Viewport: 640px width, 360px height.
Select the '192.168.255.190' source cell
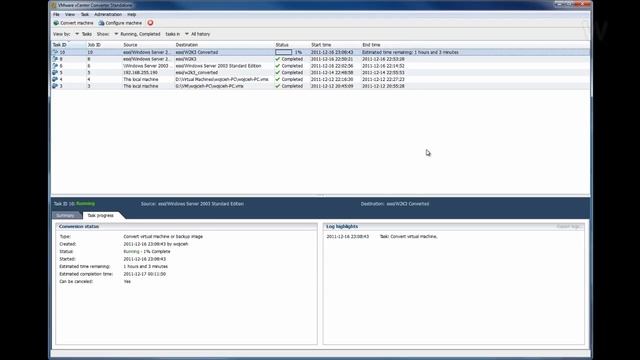(140, 73)
